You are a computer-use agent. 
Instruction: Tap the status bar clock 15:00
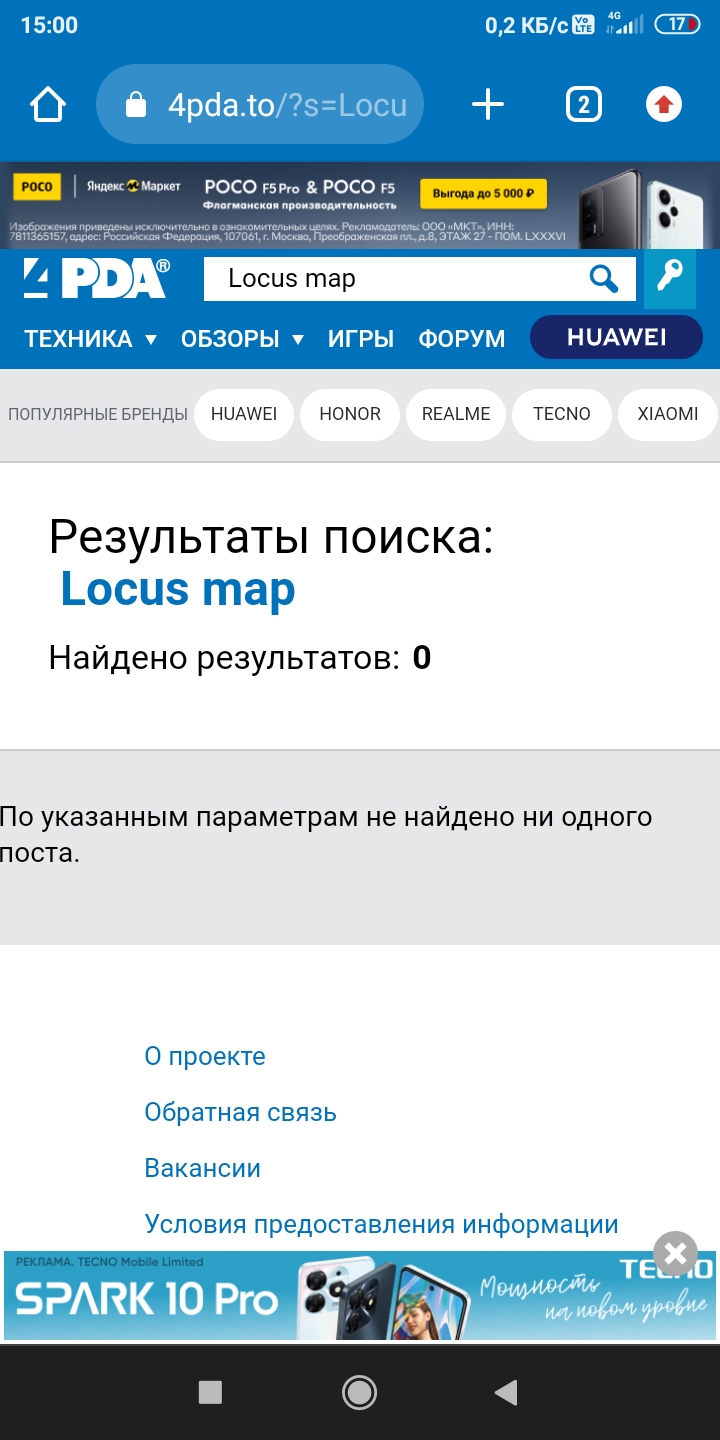49,25
